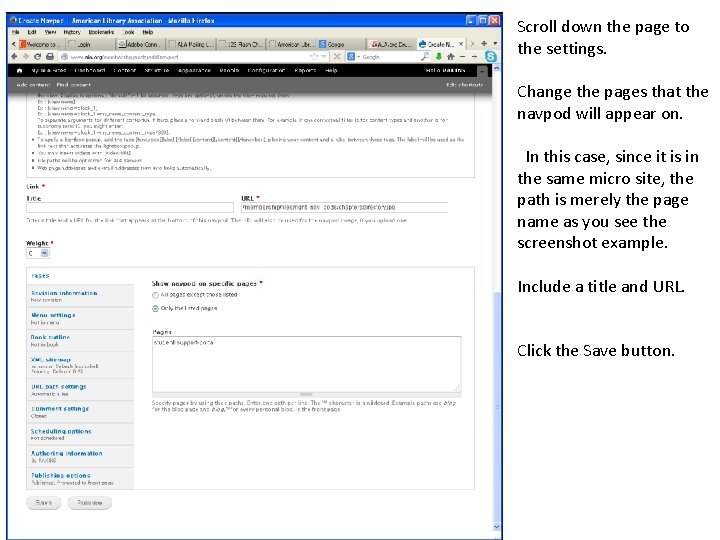Image resolution: width=720 pixels, height=540 pixels.
Task: Click the print icon in navigation bar
Action: point(50,56)
